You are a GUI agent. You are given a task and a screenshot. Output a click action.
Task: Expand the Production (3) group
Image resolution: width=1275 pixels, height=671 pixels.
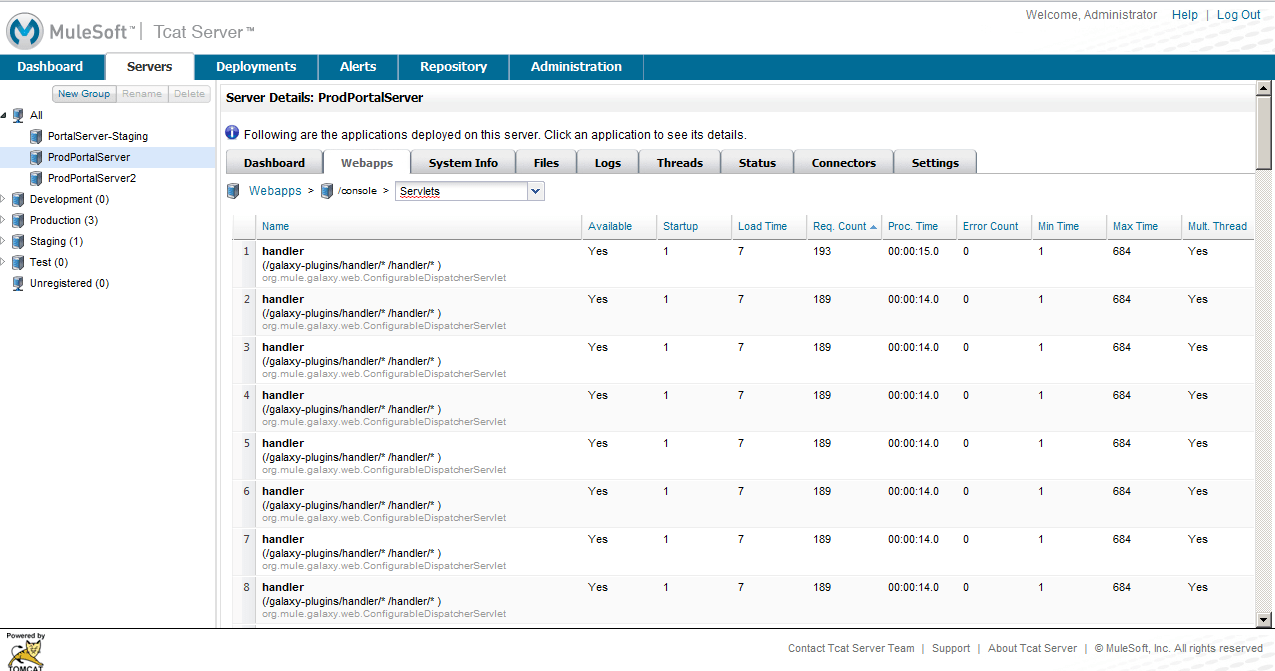[x=4, y=220]
